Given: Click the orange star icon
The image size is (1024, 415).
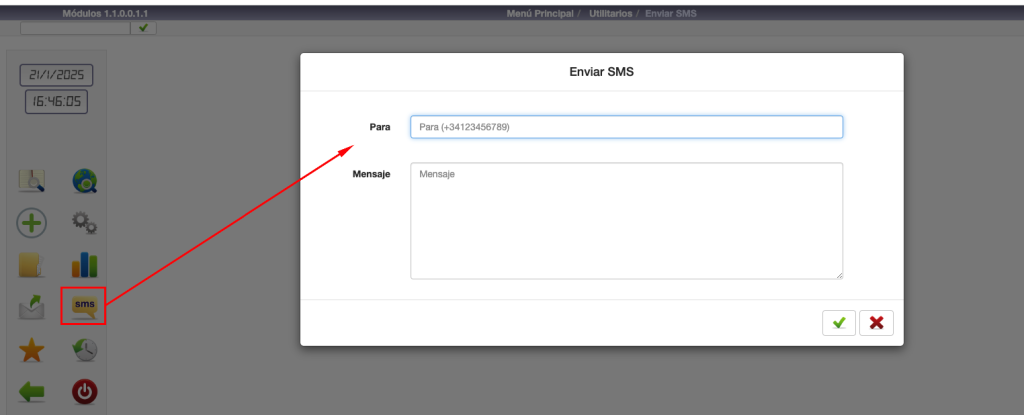Looking at the screenshot, I should pos(32,350).
